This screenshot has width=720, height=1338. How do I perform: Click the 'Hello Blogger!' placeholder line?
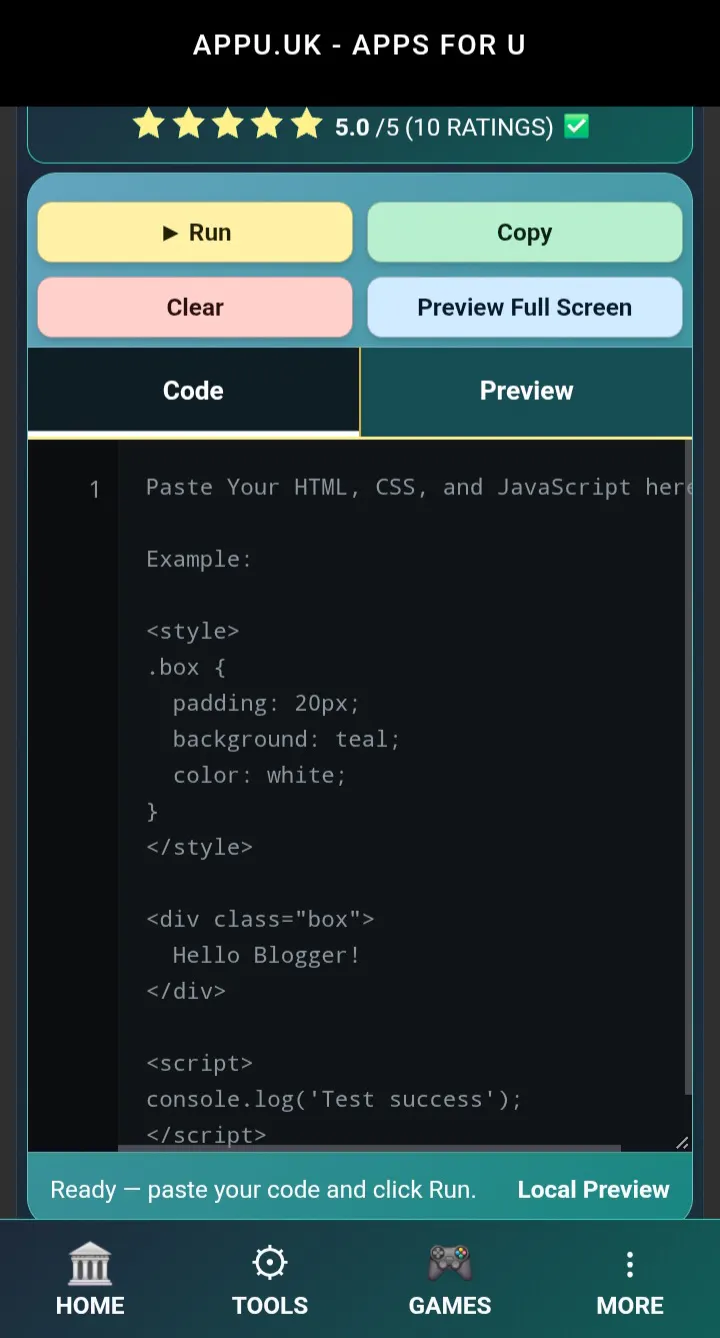point(266,955)
